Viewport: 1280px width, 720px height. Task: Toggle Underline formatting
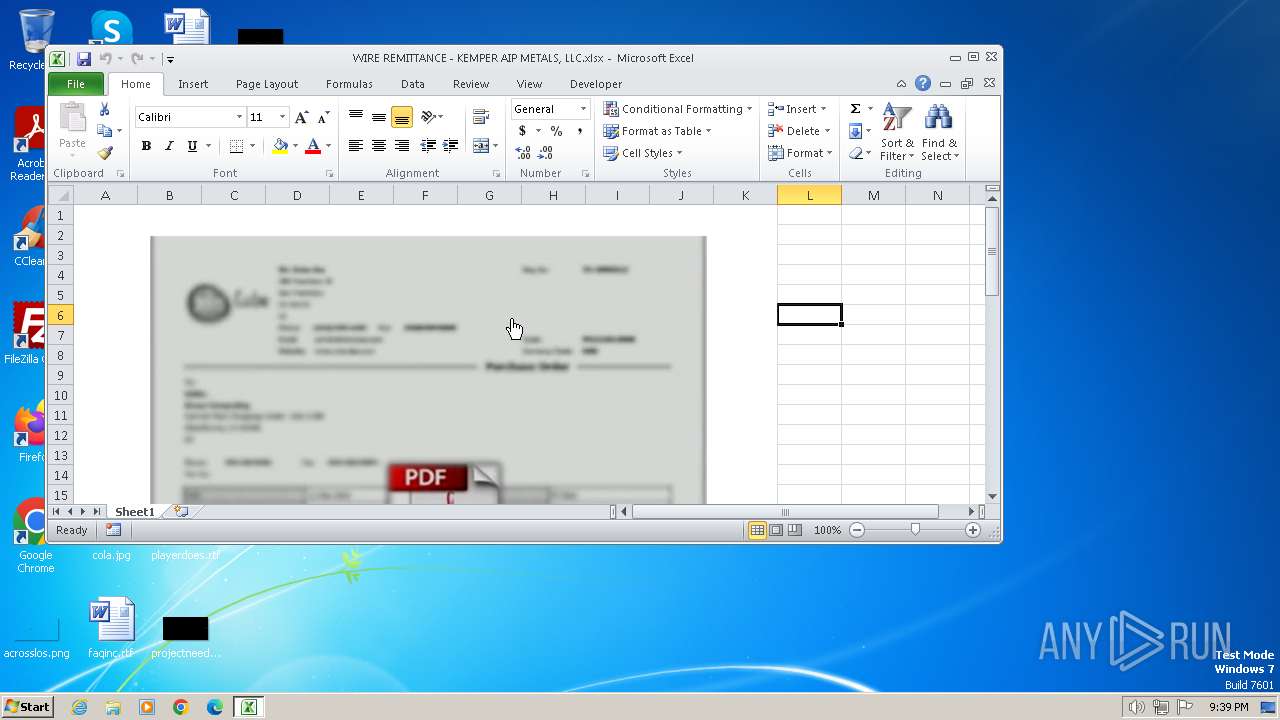coord(192,146)
